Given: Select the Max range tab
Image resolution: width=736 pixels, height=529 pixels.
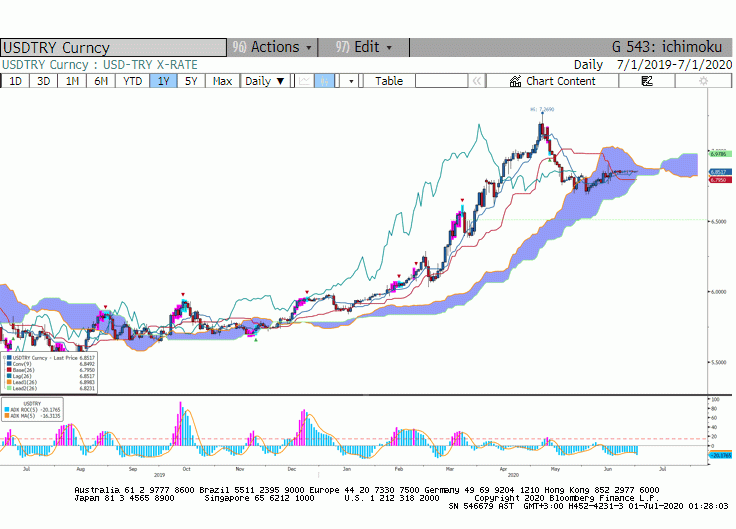Looking at the screenshot, I should point(222,81).
